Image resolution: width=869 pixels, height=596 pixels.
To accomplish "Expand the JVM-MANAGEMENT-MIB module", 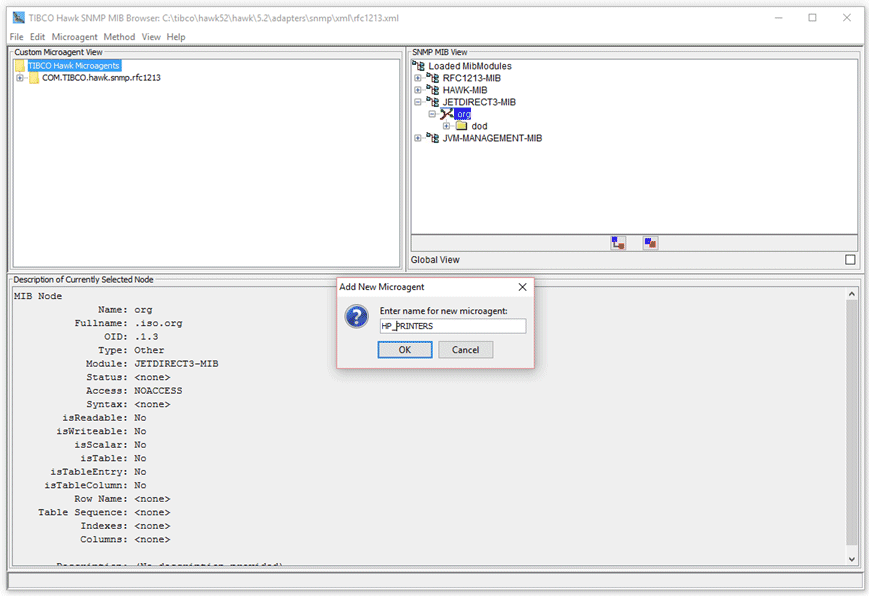I will [418, 138].
